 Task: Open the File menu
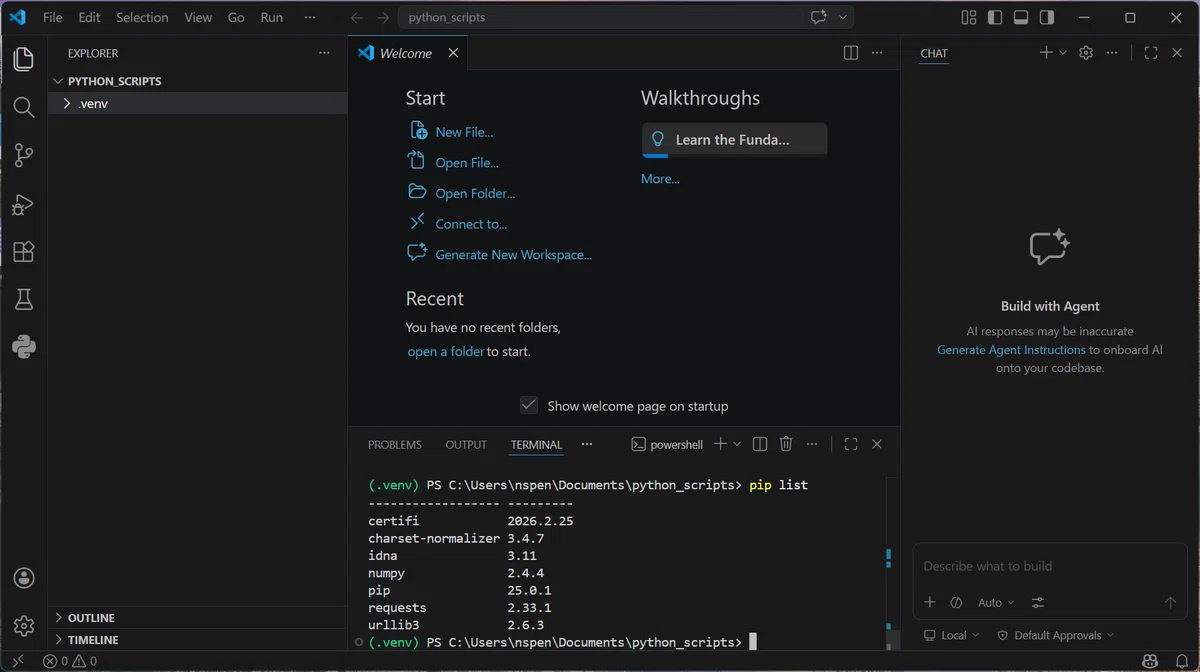pyautogui.click(x=52, y=17)
